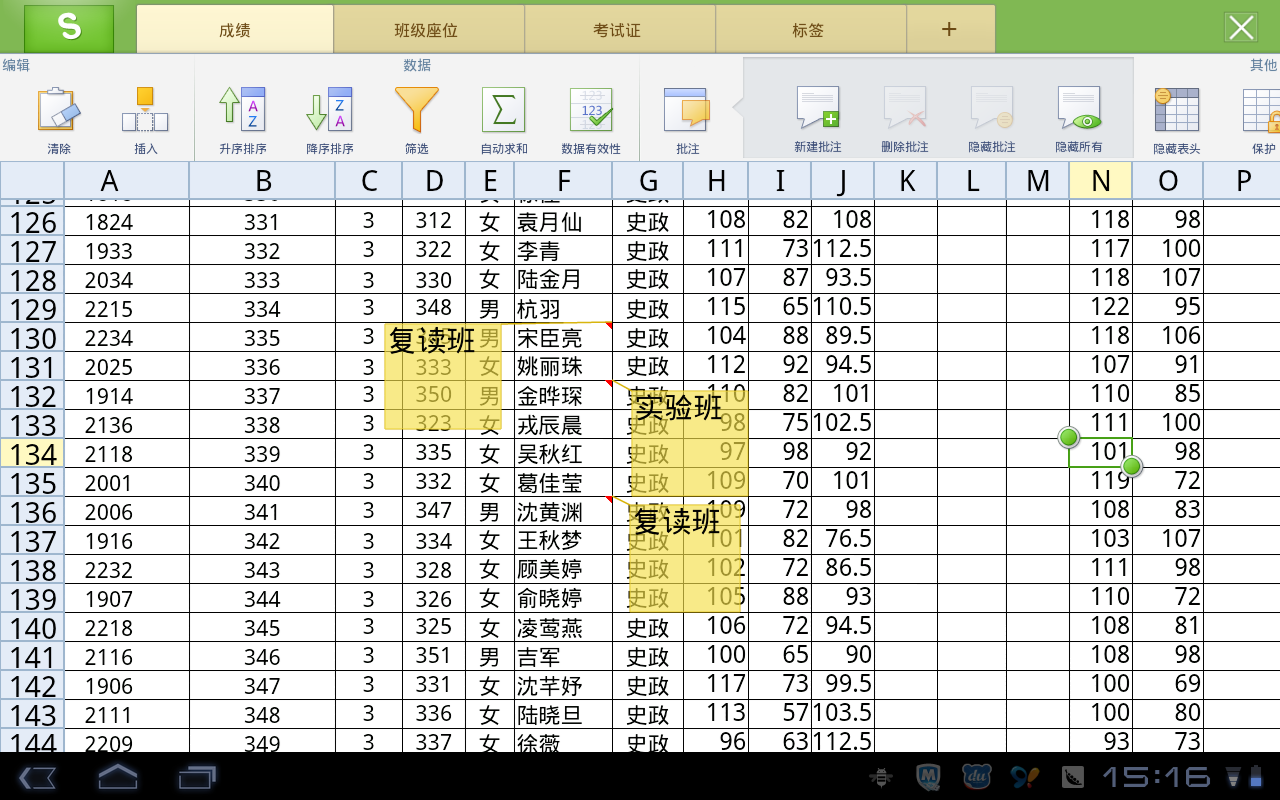Tap the Android back button

coord(37,777)
